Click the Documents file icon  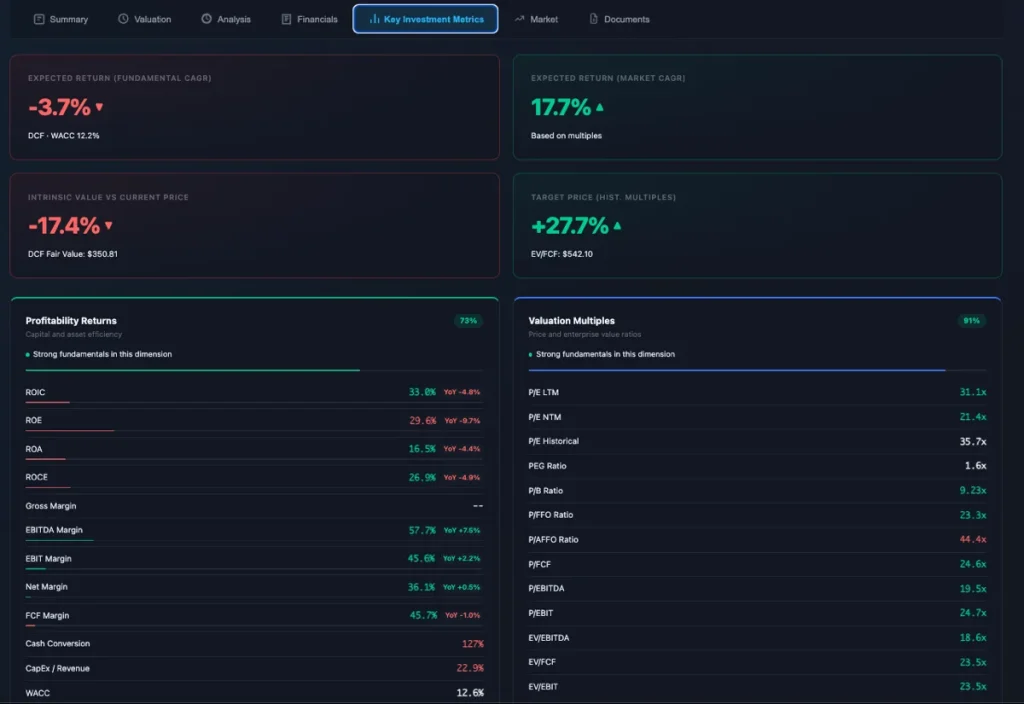[x=594, y=19]
